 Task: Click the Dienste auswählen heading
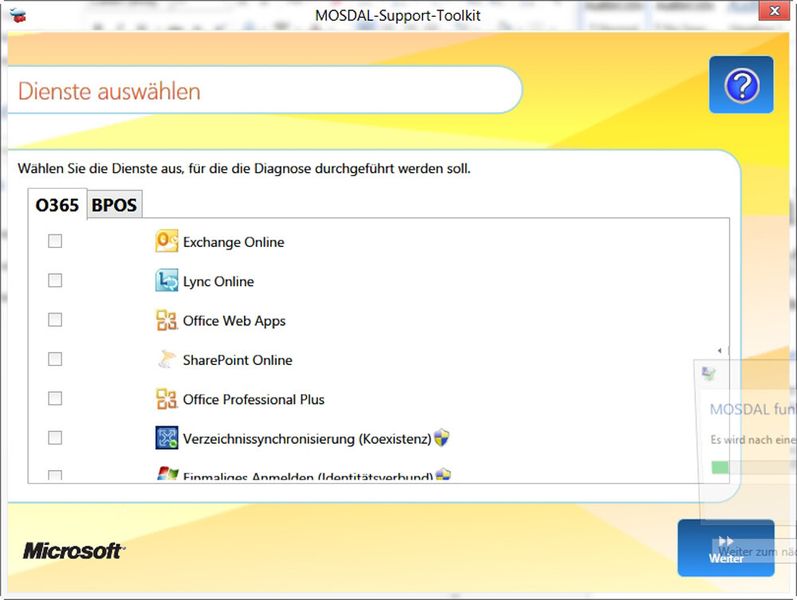[109, 92]
